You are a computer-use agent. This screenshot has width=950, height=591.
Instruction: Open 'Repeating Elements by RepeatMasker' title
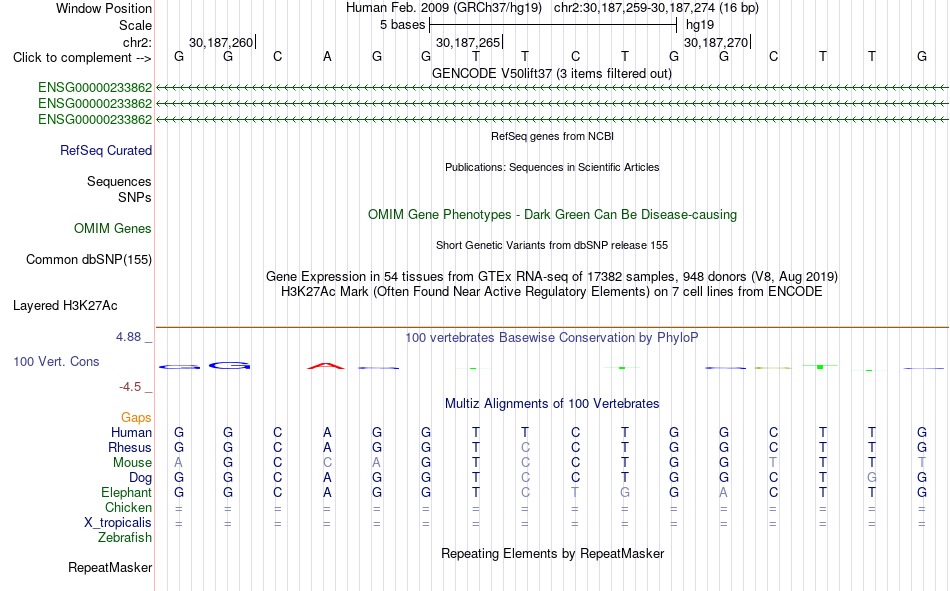pyautogui.click(x=553, y=553)
